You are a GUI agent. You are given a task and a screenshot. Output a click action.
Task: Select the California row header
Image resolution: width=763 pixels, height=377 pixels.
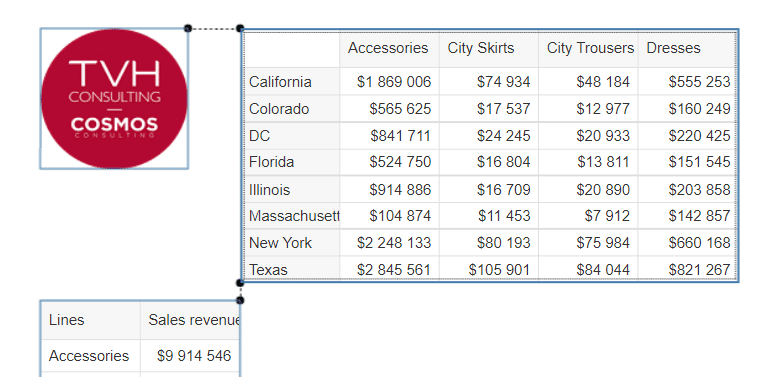[292, 81]
